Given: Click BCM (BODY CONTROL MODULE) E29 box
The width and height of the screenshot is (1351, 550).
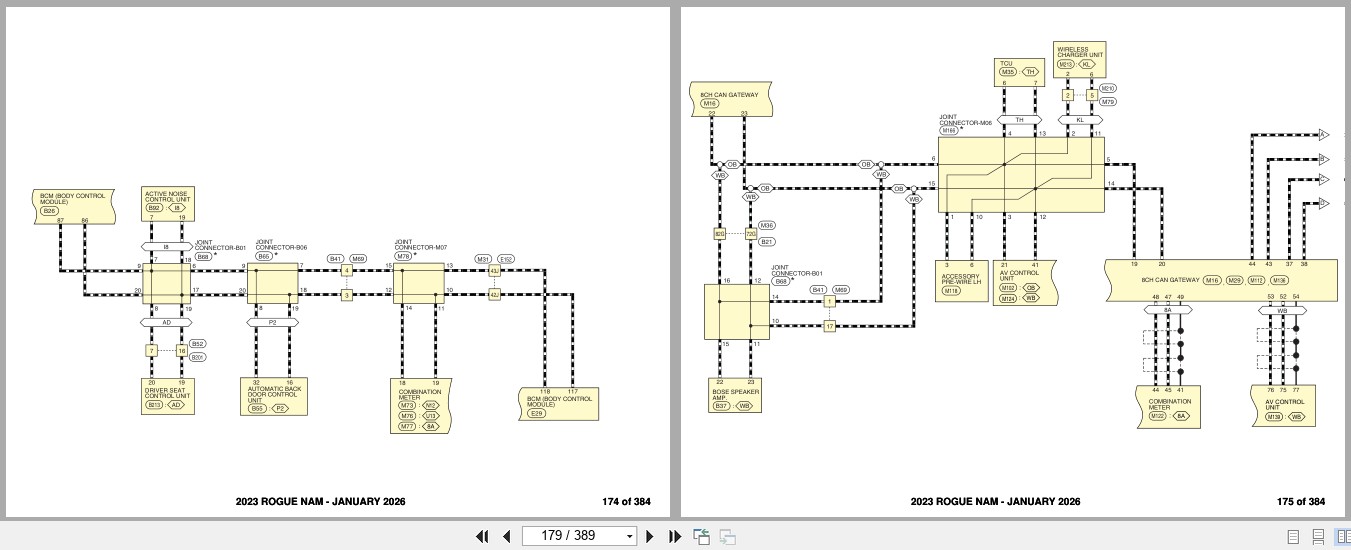Looking at the screenshot, I should 560,403.
